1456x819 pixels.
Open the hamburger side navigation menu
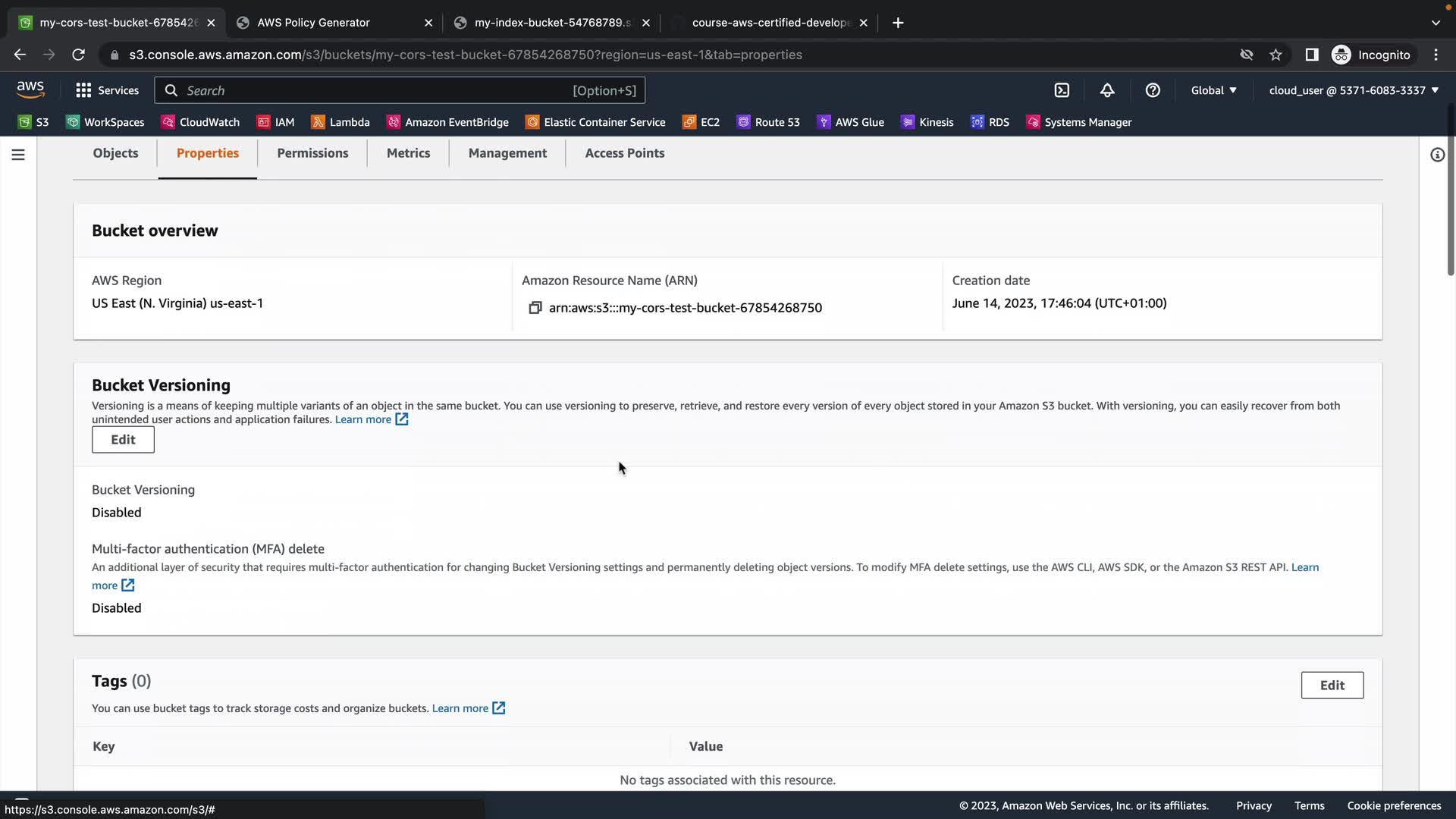click(x=18, y=155)
